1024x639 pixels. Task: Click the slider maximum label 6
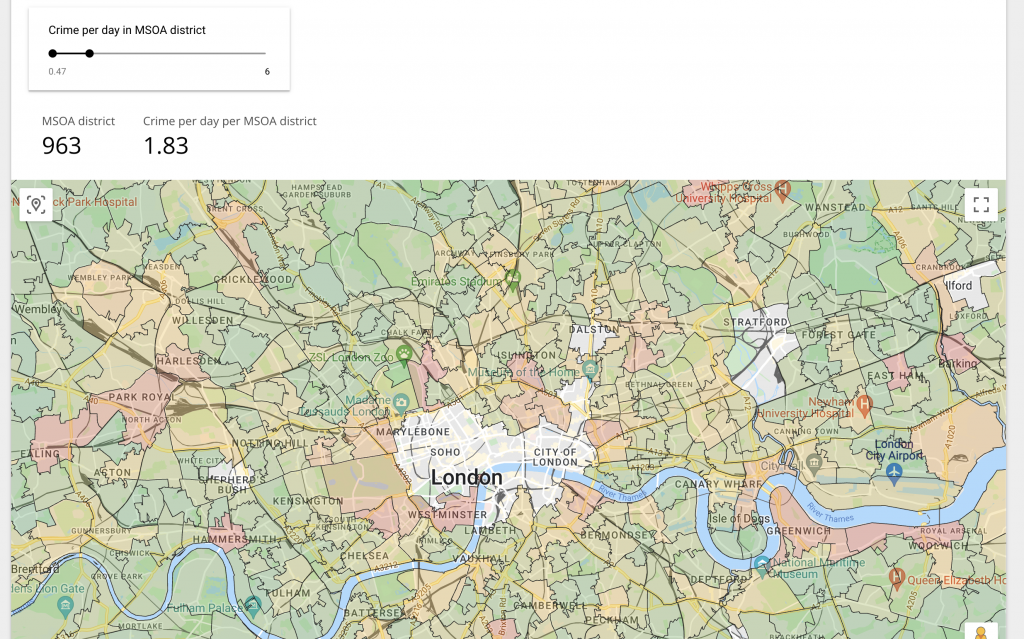coord(267,72)
